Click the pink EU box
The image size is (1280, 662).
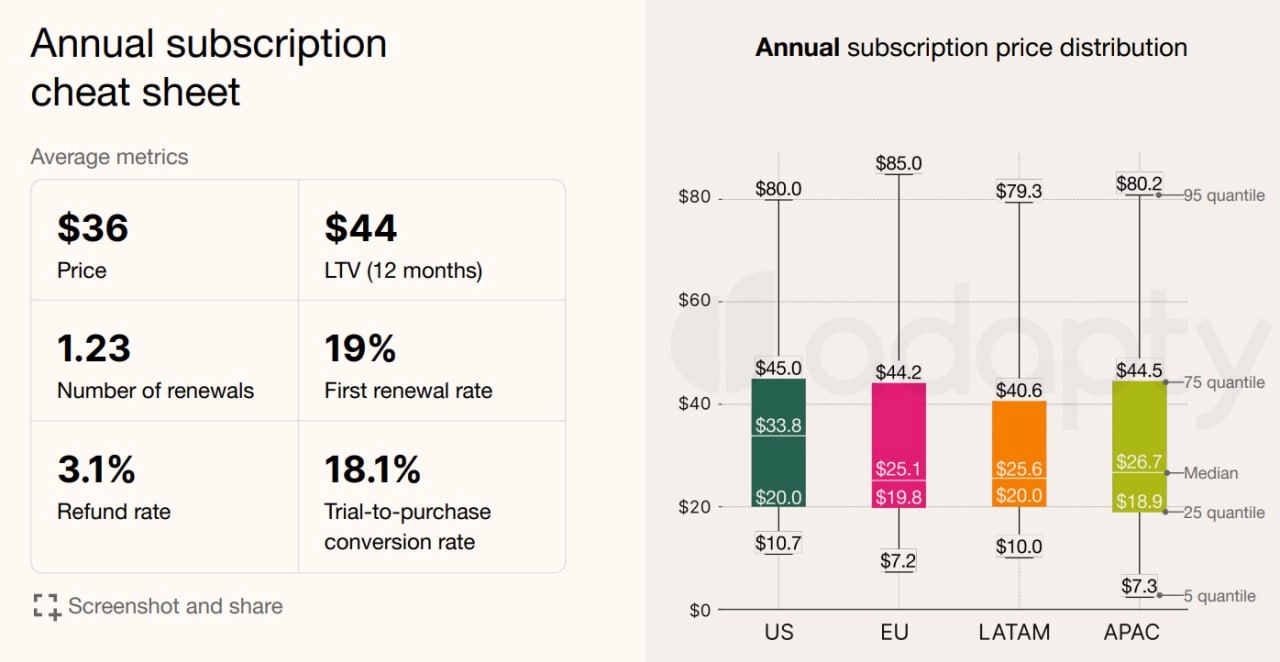tap(899, 445)
